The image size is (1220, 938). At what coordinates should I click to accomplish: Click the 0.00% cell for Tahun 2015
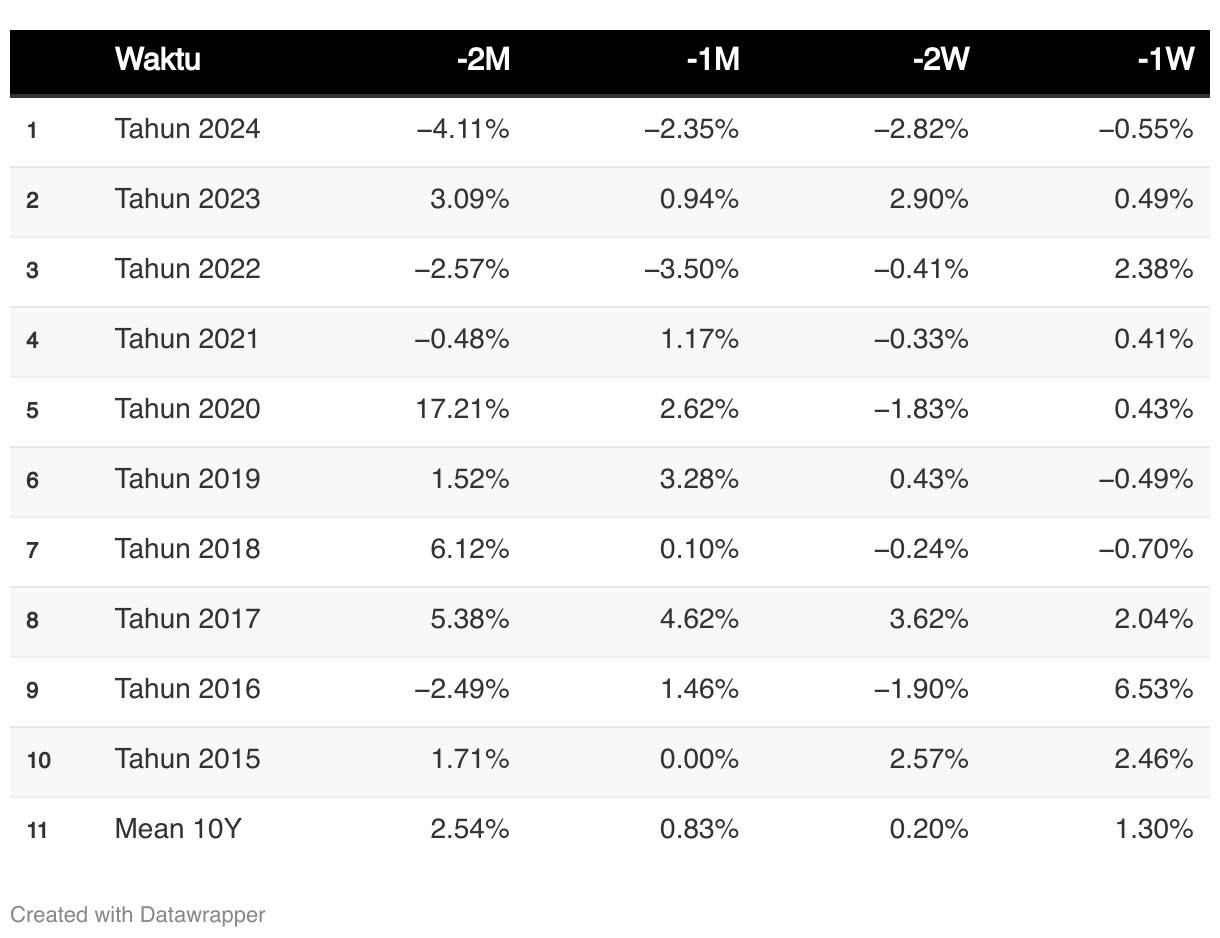699,759
